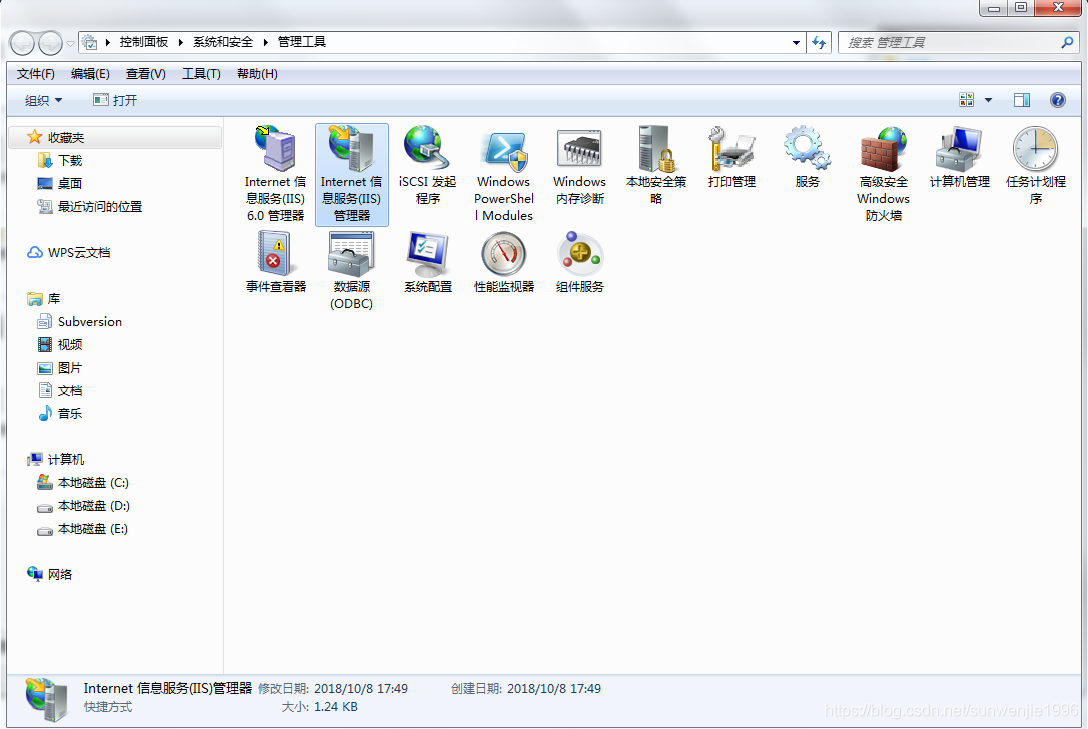
Task: Open the 工具(T) menu
Action: point(201,74)
